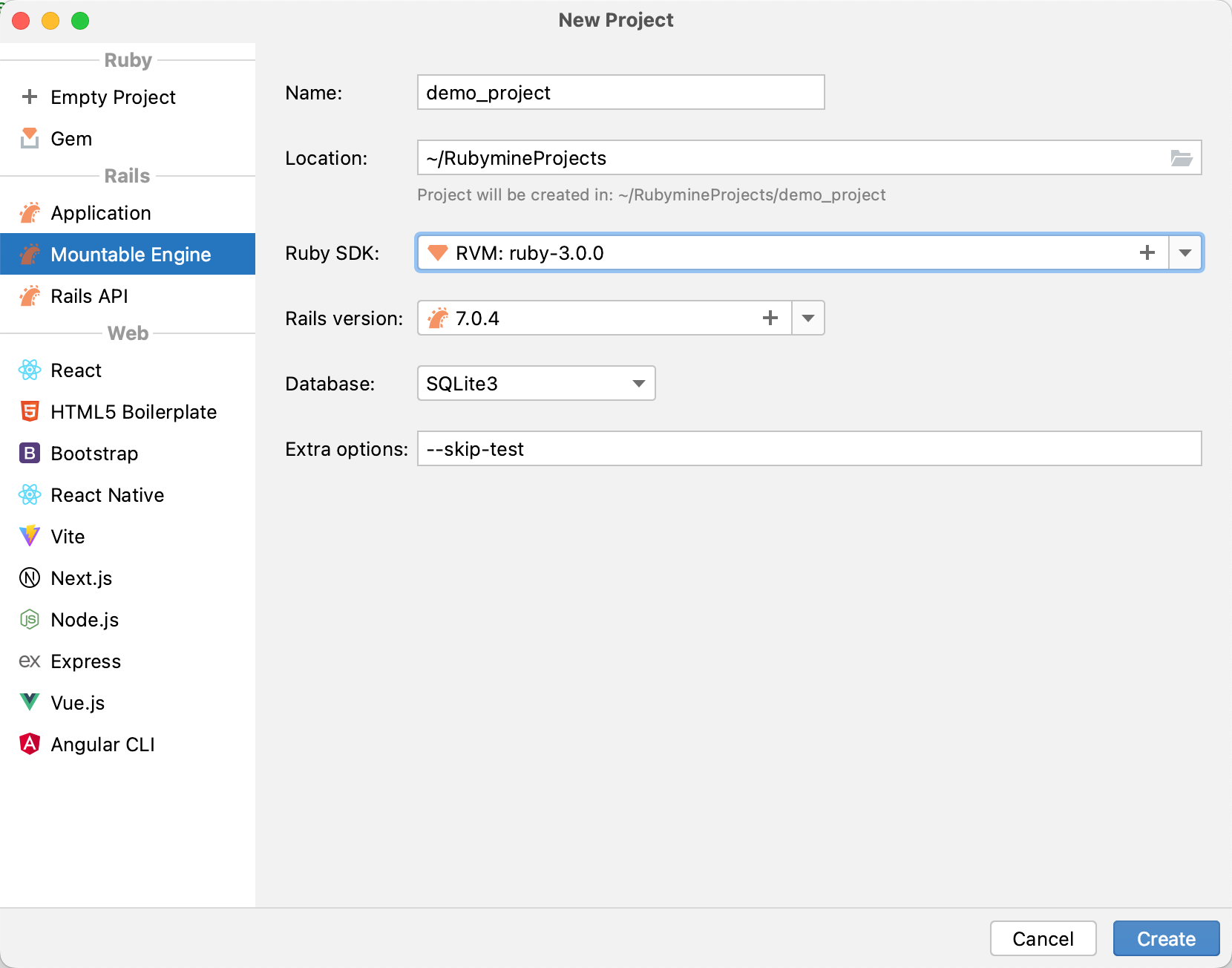Image resolution: width=1232 pixels, height=968 pixels.
Task: Click the Bootstrap icon in the sidebar
Action: [x=29, y=453]
